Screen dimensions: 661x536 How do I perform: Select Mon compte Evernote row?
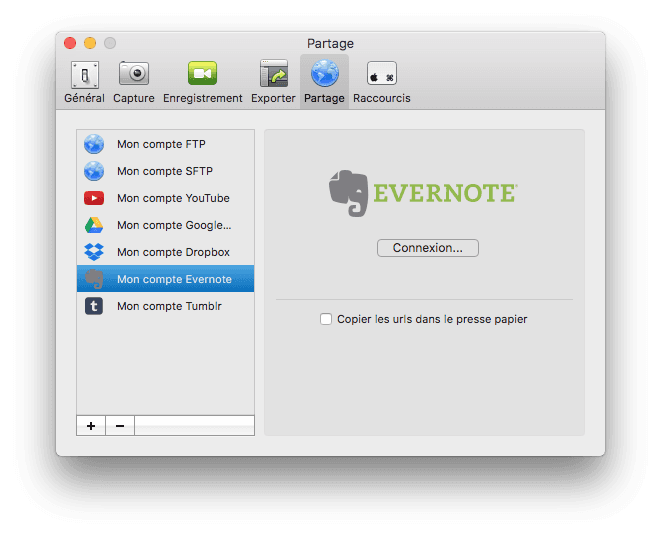[166, 279]
